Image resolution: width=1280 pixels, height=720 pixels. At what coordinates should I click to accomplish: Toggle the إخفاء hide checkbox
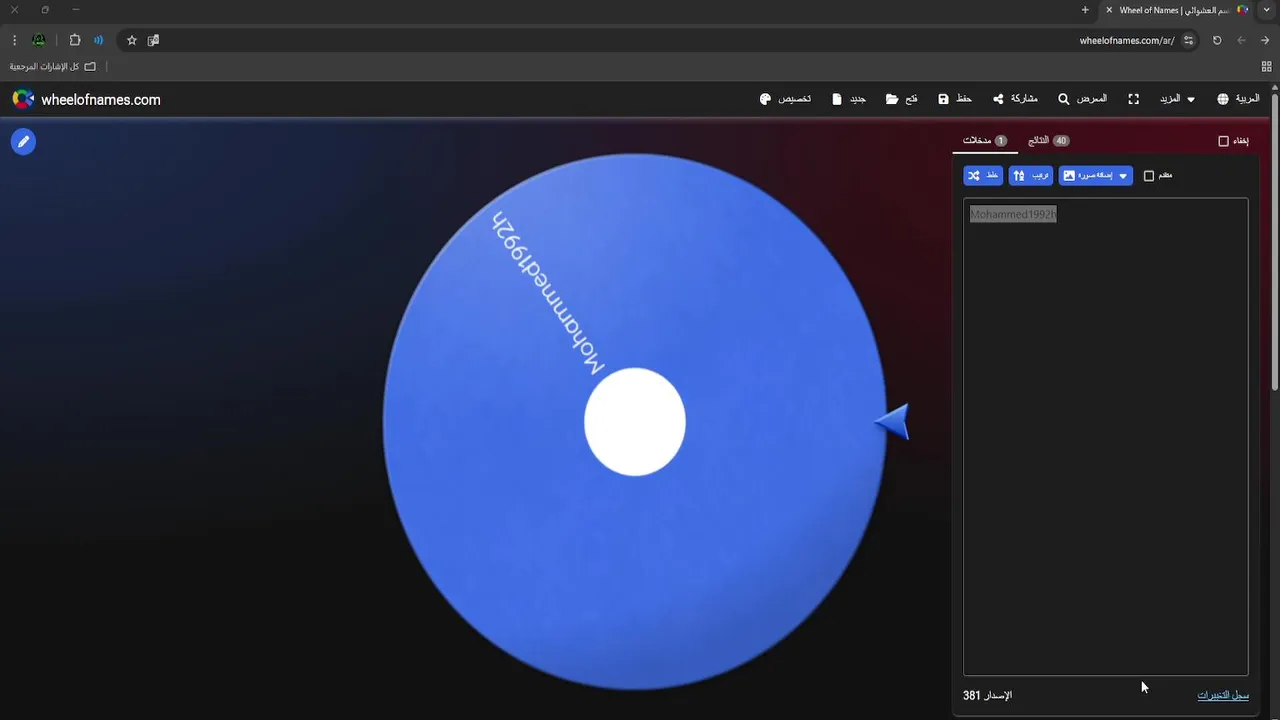pos(1223,141)
